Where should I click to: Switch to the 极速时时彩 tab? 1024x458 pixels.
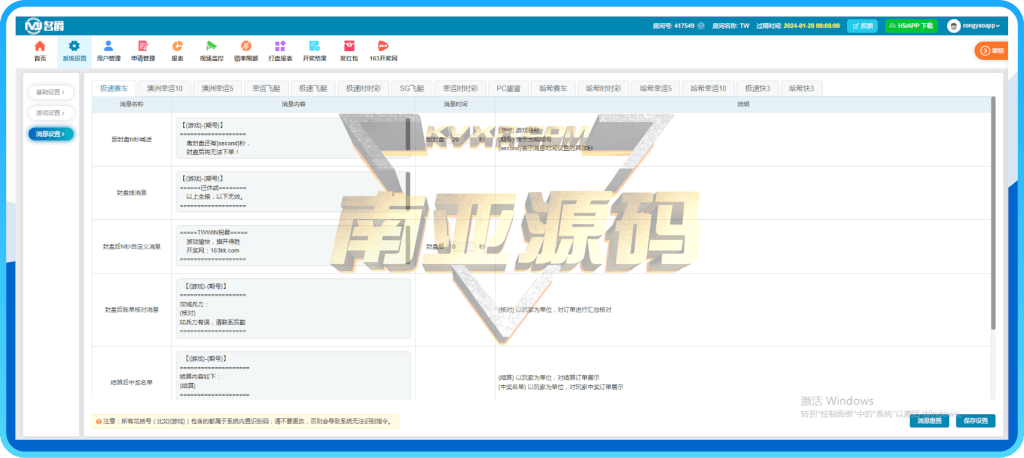364,88
